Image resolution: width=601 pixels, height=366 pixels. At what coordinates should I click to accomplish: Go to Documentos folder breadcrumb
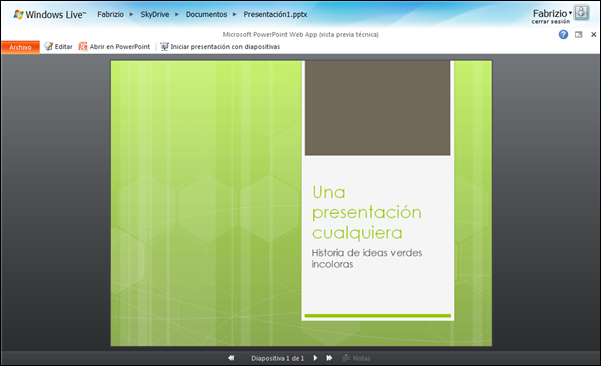(206, 14)
